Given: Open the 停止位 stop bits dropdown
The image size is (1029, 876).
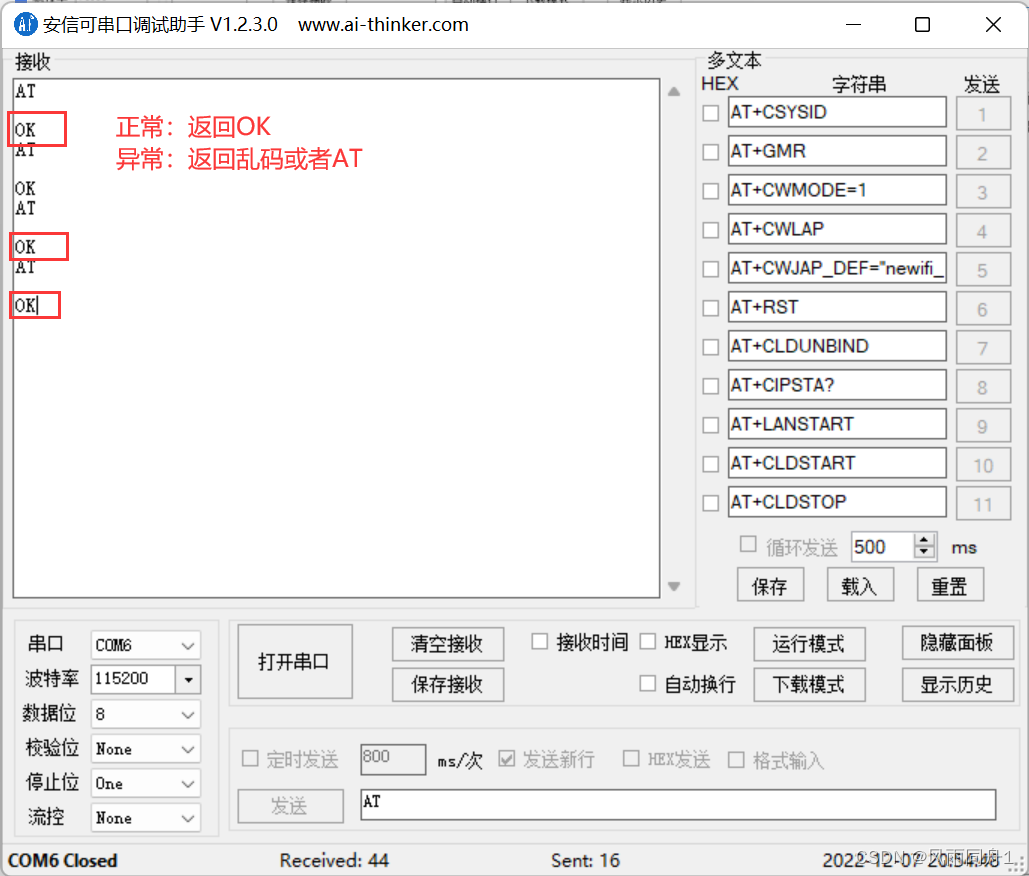Looking at the screenshot, I should (186, 783).
